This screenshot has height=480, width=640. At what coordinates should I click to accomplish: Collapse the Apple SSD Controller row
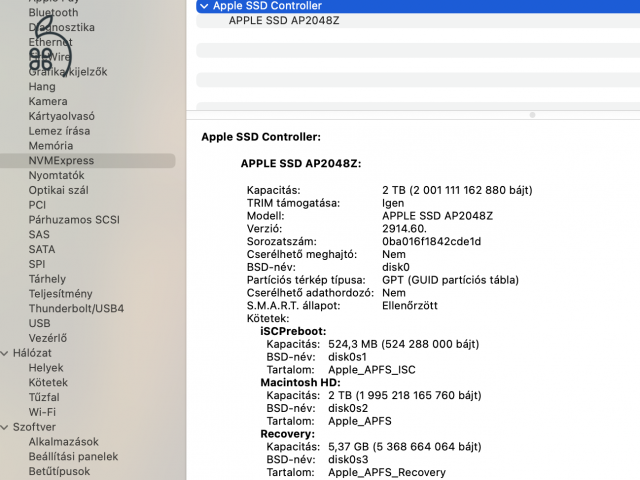[204, 6]
